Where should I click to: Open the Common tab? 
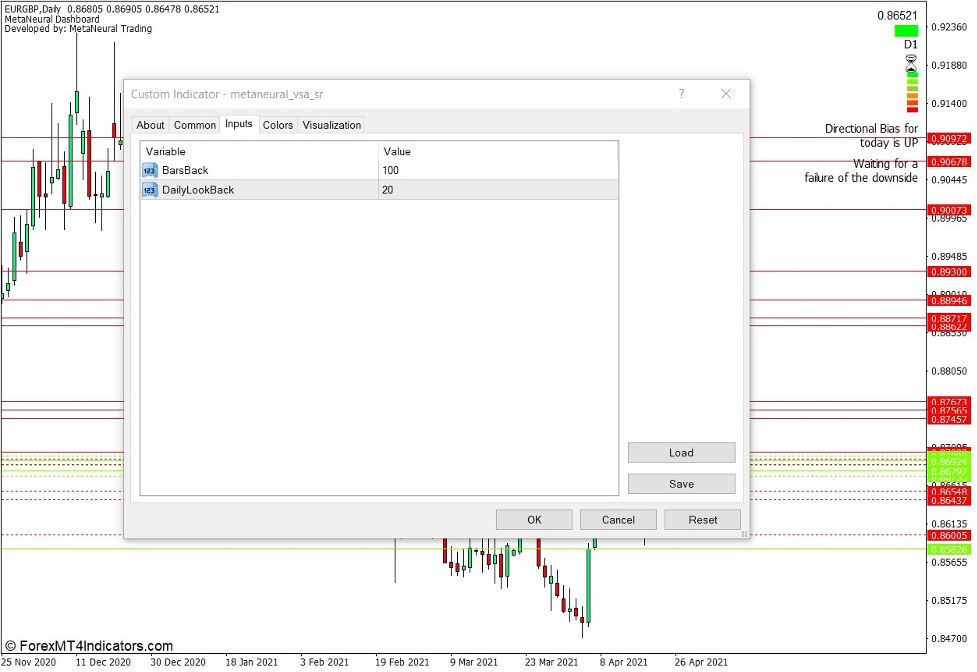(x=194, y=125)
